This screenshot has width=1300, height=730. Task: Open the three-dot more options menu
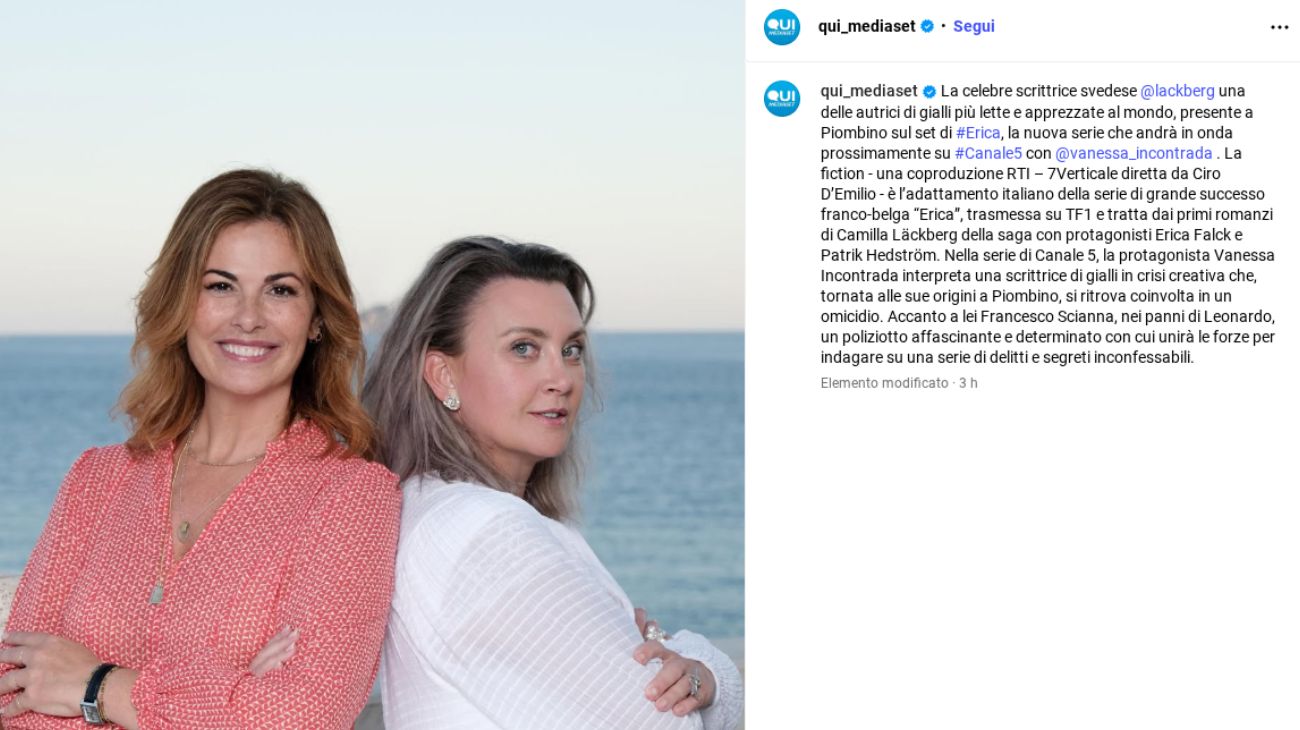tap(1279, 27)
